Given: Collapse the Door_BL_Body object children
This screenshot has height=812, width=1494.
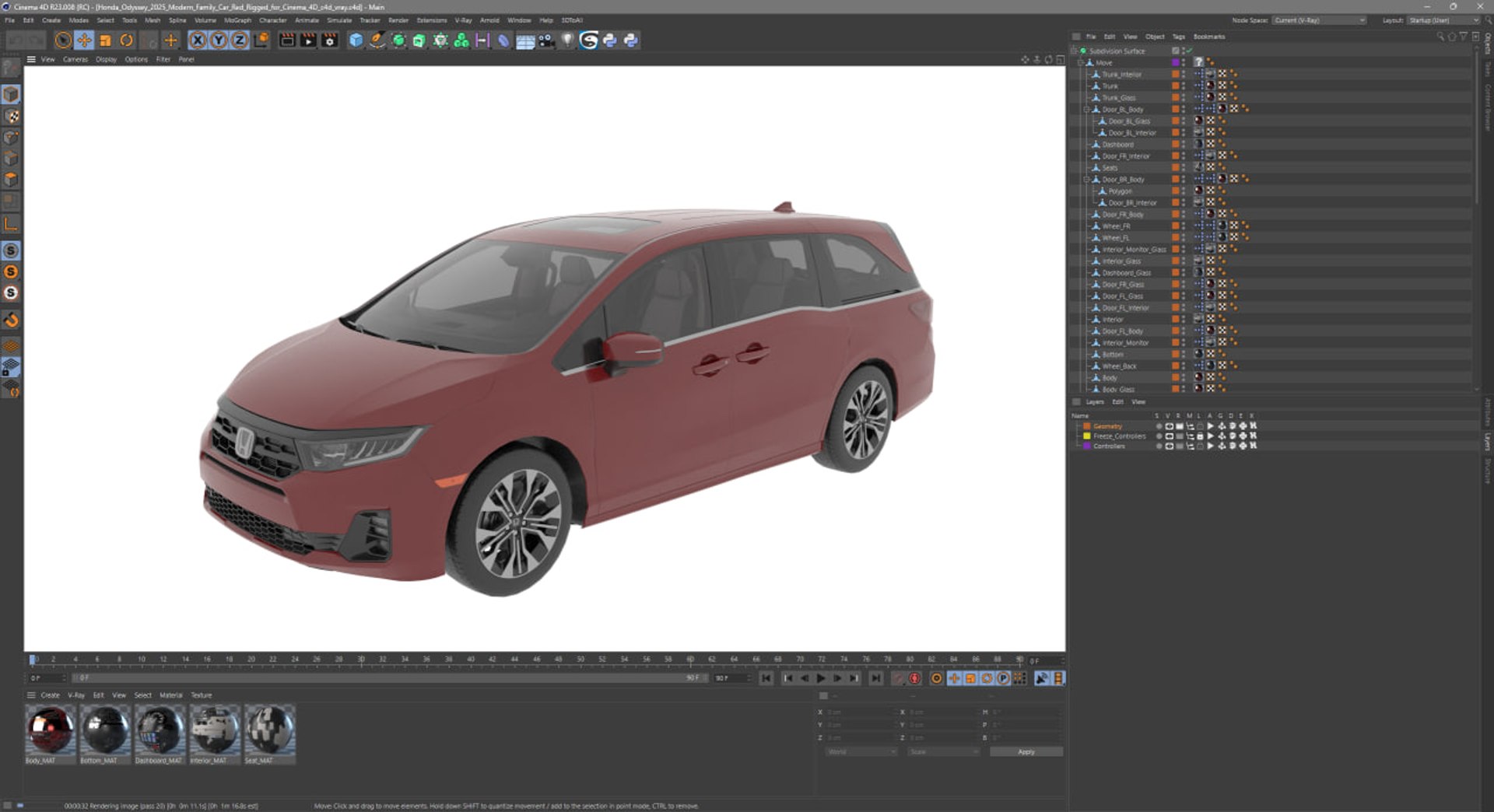Looking at the screenshot, I should (x=1086, y=110).
